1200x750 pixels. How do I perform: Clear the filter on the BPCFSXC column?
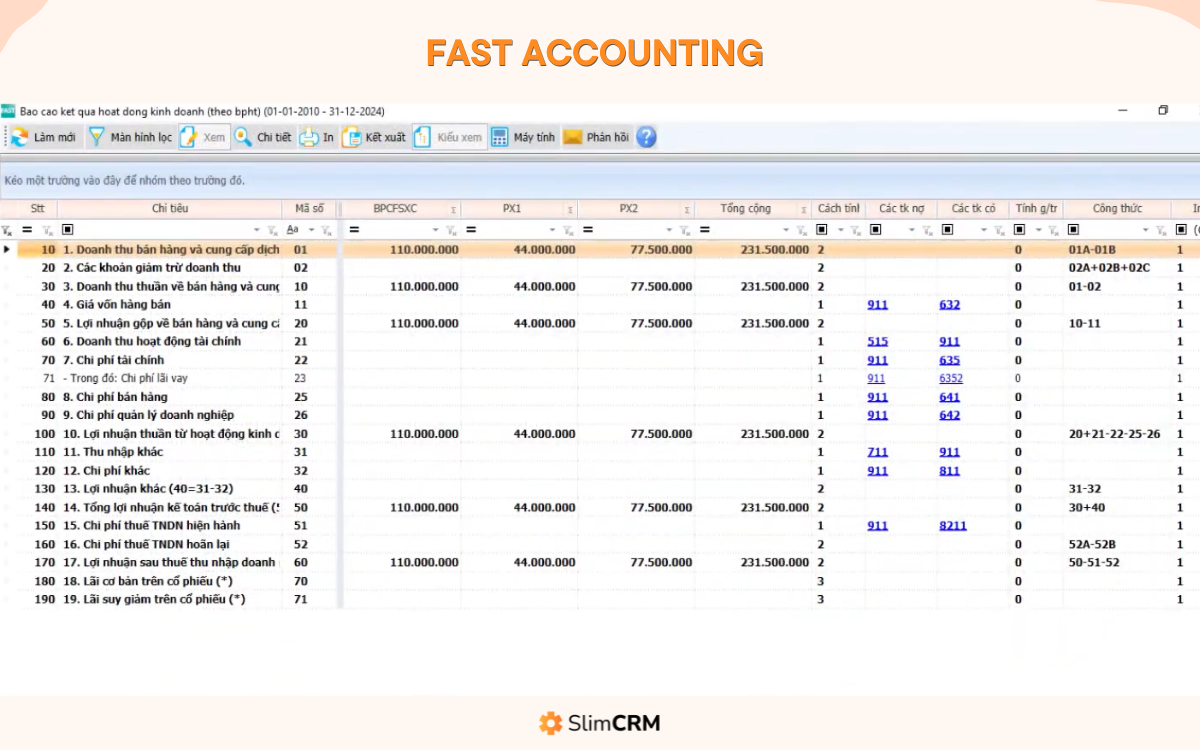451,230
